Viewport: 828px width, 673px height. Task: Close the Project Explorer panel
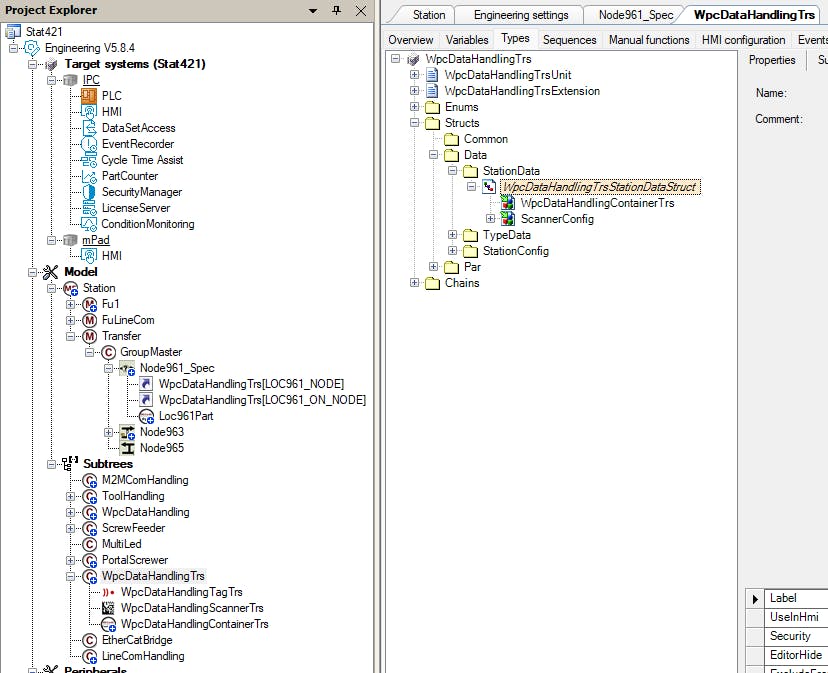pos(358,10)
